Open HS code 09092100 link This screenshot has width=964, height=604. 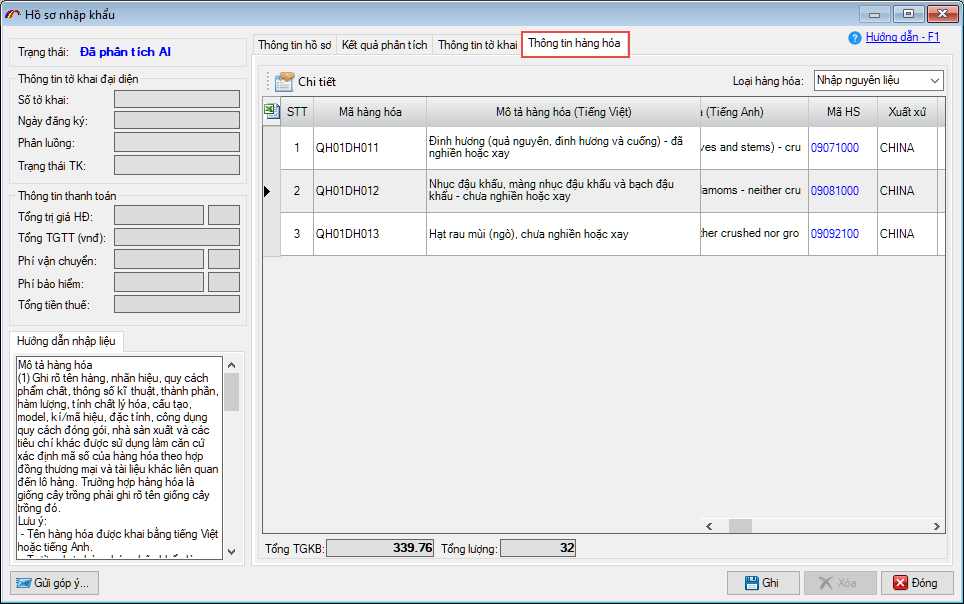point(834,234)
